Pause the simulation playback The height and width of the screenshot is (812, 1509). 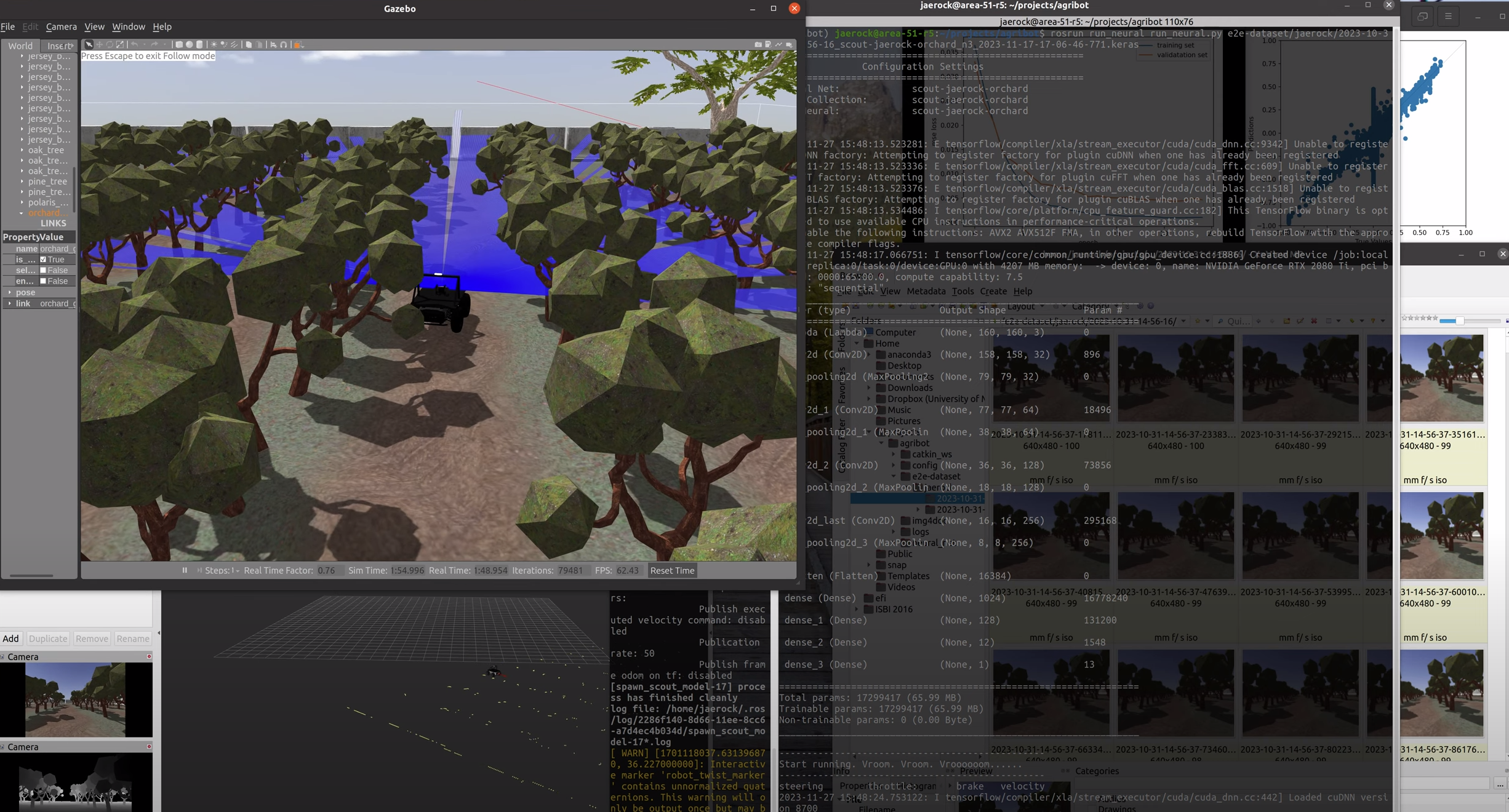coord(185,570)
